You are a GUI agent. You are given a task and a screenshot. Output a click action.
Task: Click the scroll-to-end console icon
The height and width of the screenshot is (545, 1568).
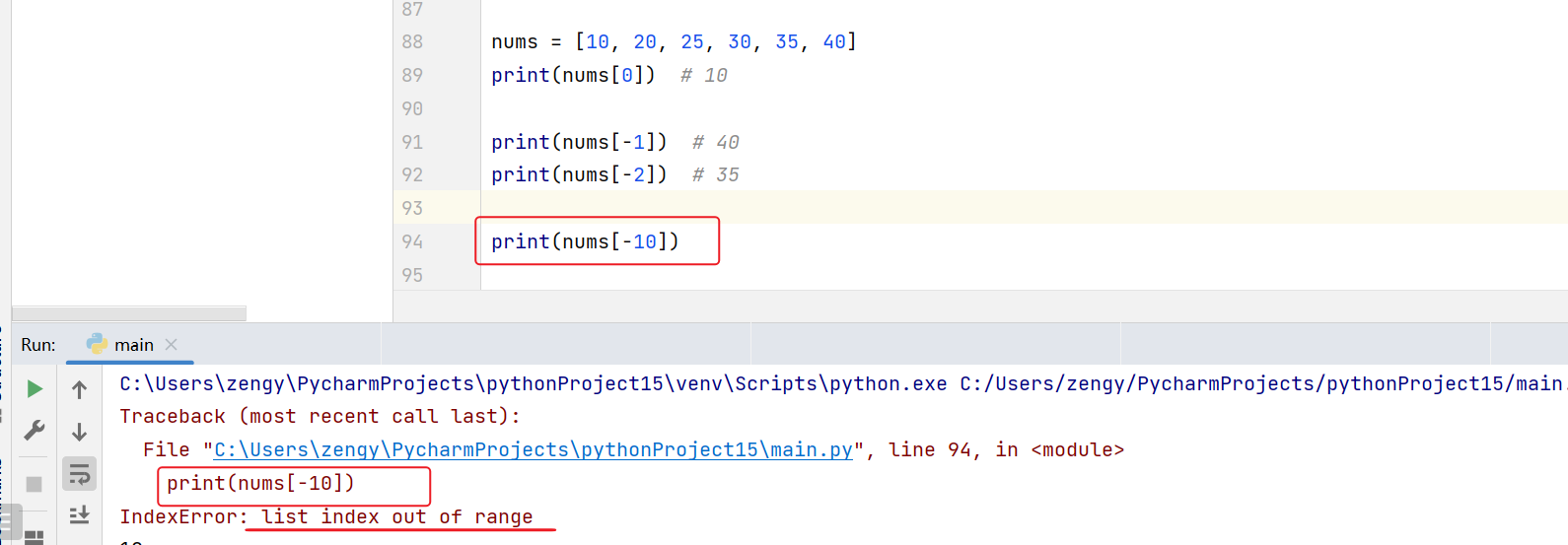tap(80, 514)
